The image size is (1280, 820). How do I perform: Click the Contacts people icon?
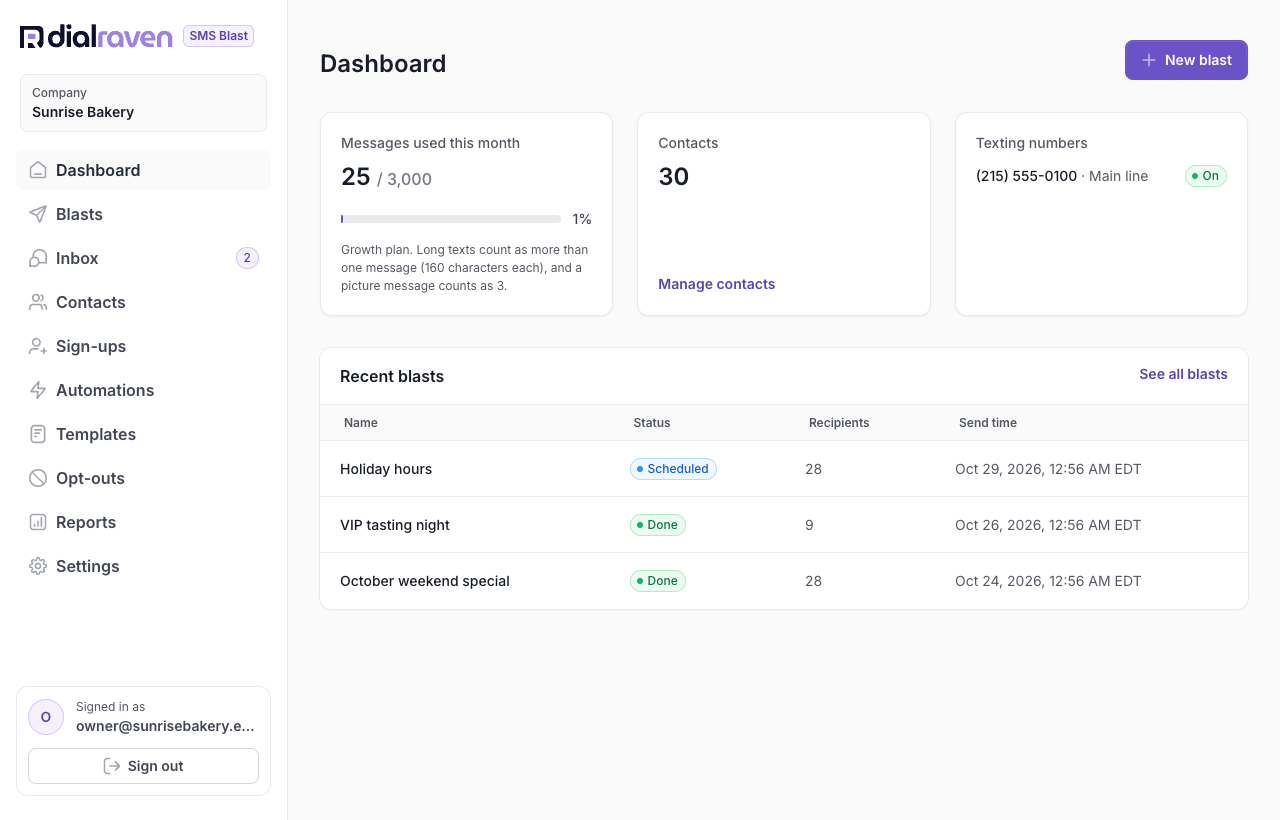point(38,302)
